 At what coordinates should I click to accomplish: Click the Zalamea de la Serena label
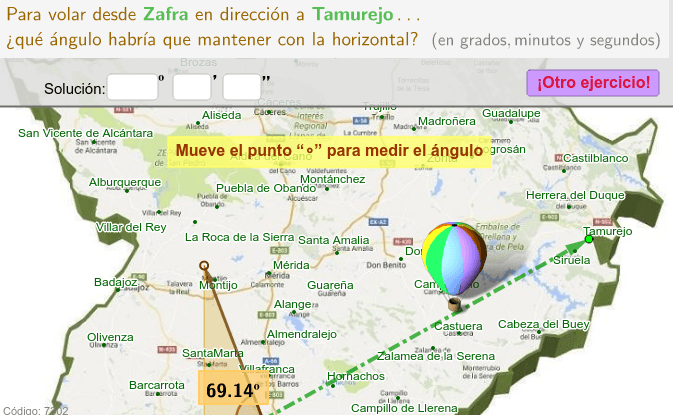[436, 356]
